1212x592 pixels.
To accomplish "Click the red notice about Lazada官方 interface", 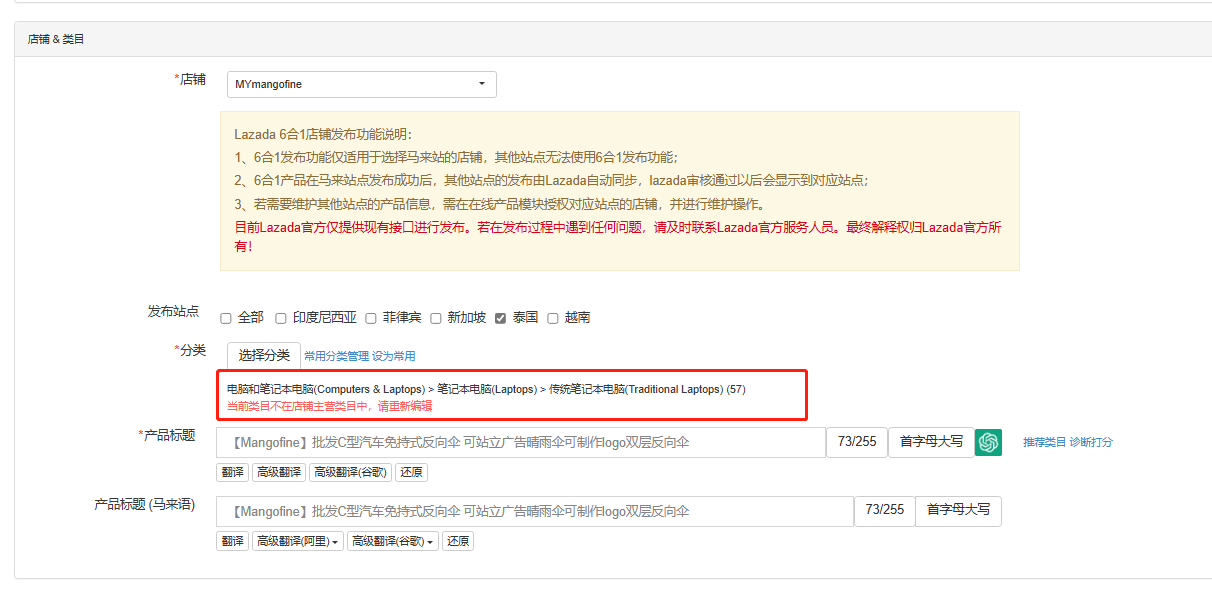I will pos(618,236).
